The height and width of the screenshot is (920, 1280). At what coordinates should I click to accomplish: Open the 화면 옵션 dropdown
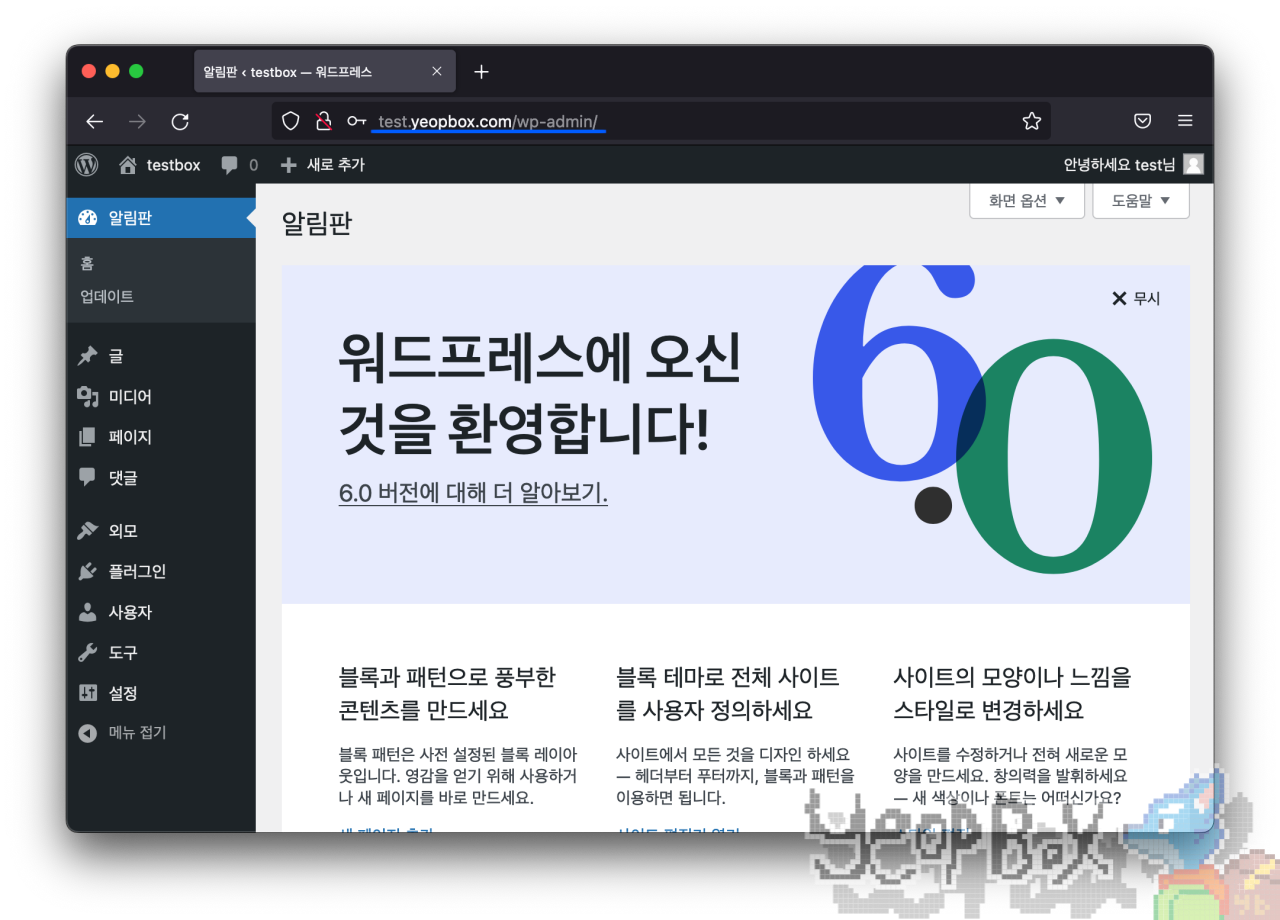1026,200
